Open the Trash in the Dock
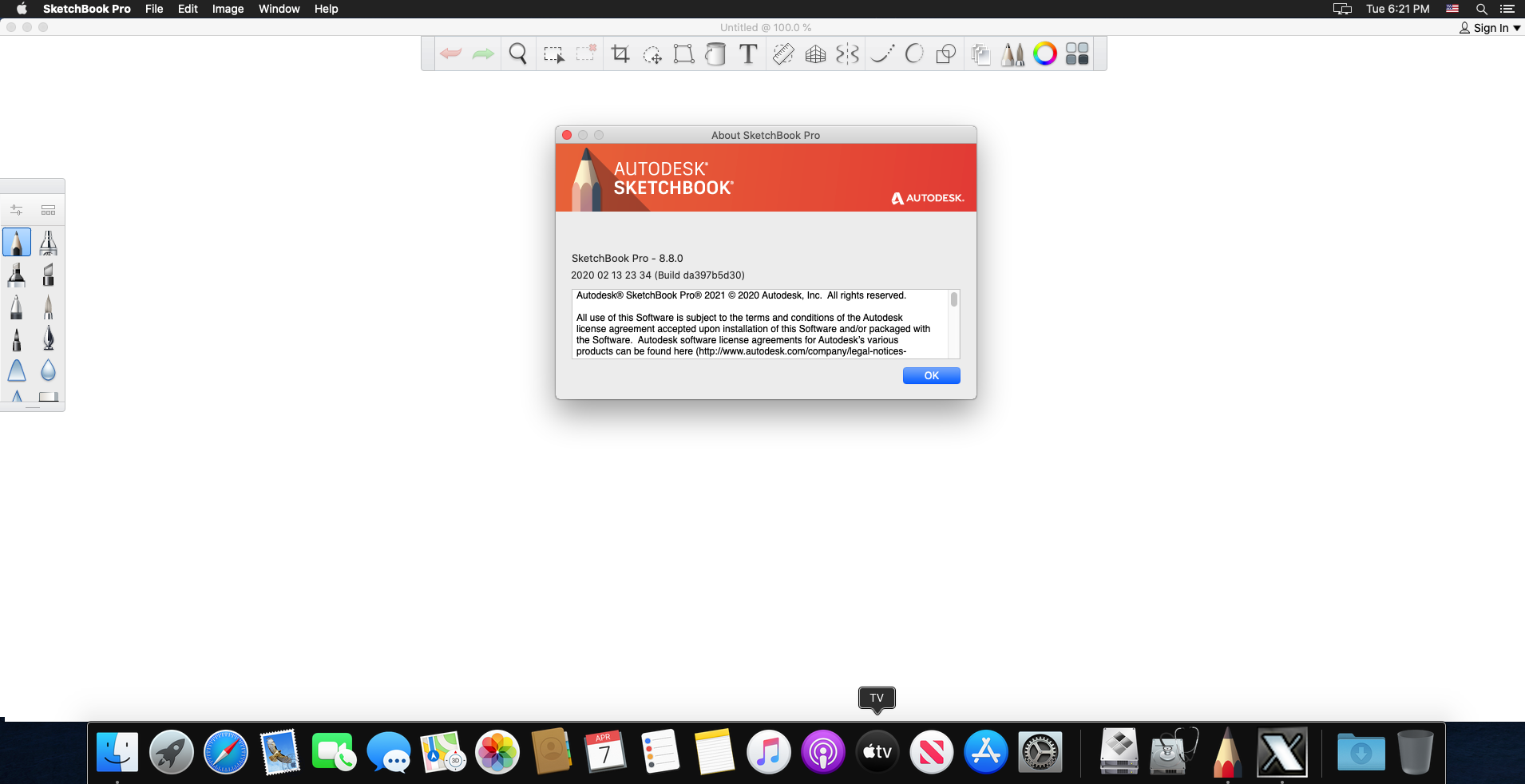 pyautogui.click(x=1415, y=752)
